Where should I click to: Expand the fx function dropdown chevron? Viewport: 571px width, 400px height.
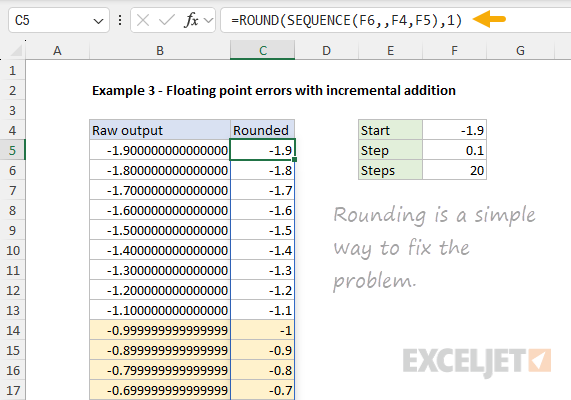click(208, 20)
